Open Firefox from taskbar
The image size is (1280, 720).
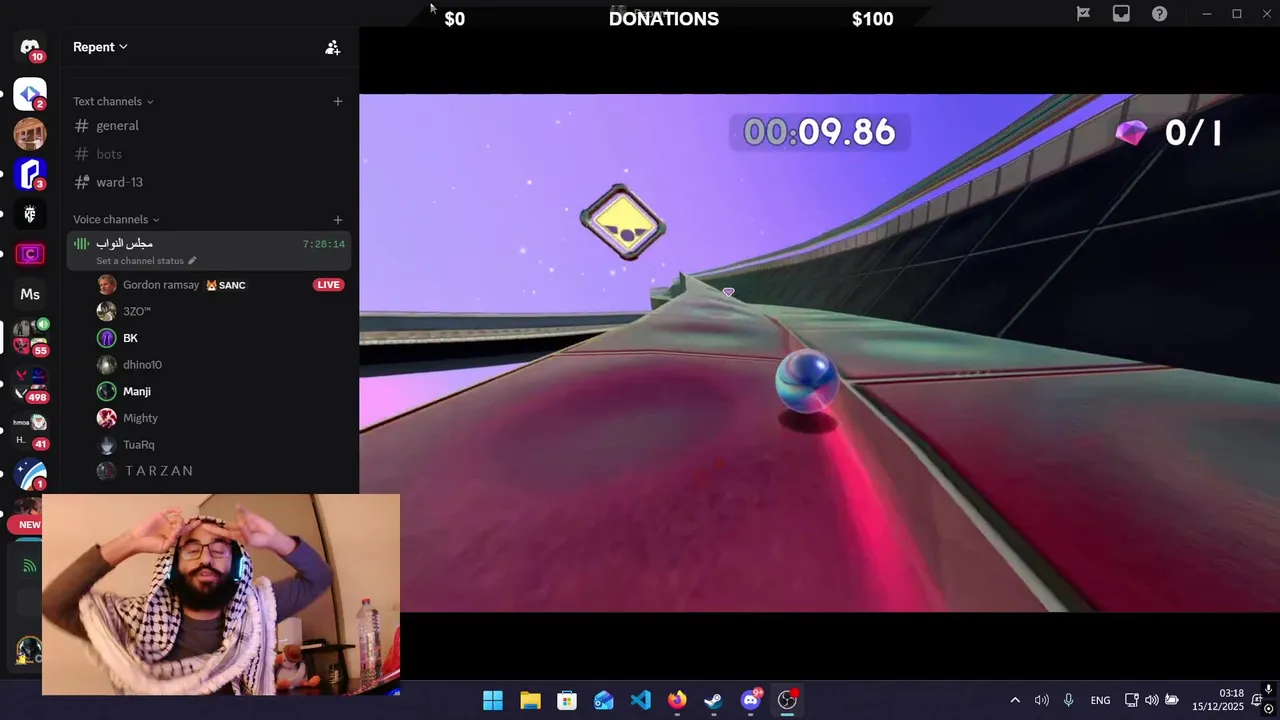tap(678, 700)
